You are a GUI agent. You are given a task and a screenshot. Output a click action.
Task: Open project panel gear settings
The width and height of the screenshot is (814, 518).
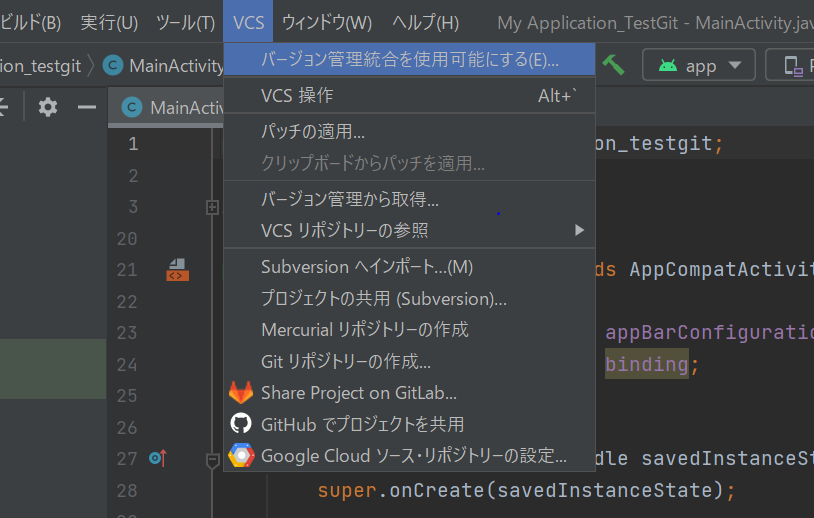coord(48,107)
